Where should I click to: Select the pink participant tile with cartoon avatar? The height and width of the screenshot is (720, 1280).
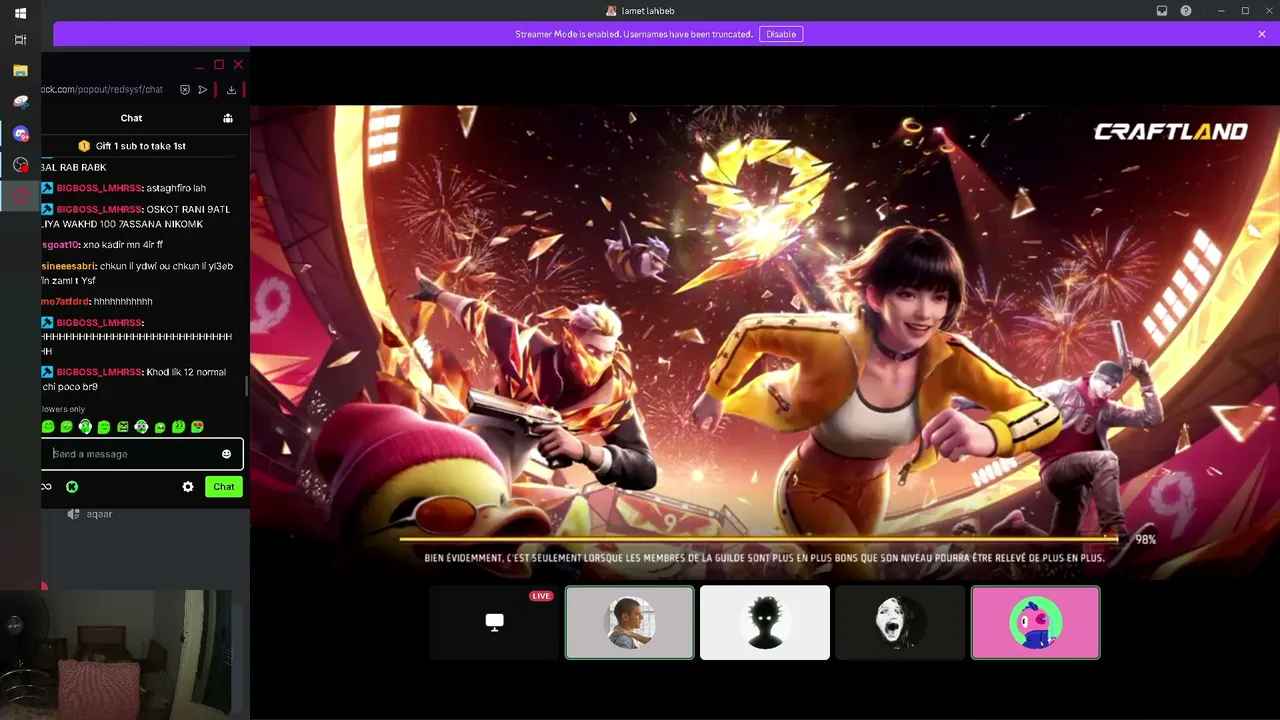pos(1036,622)
